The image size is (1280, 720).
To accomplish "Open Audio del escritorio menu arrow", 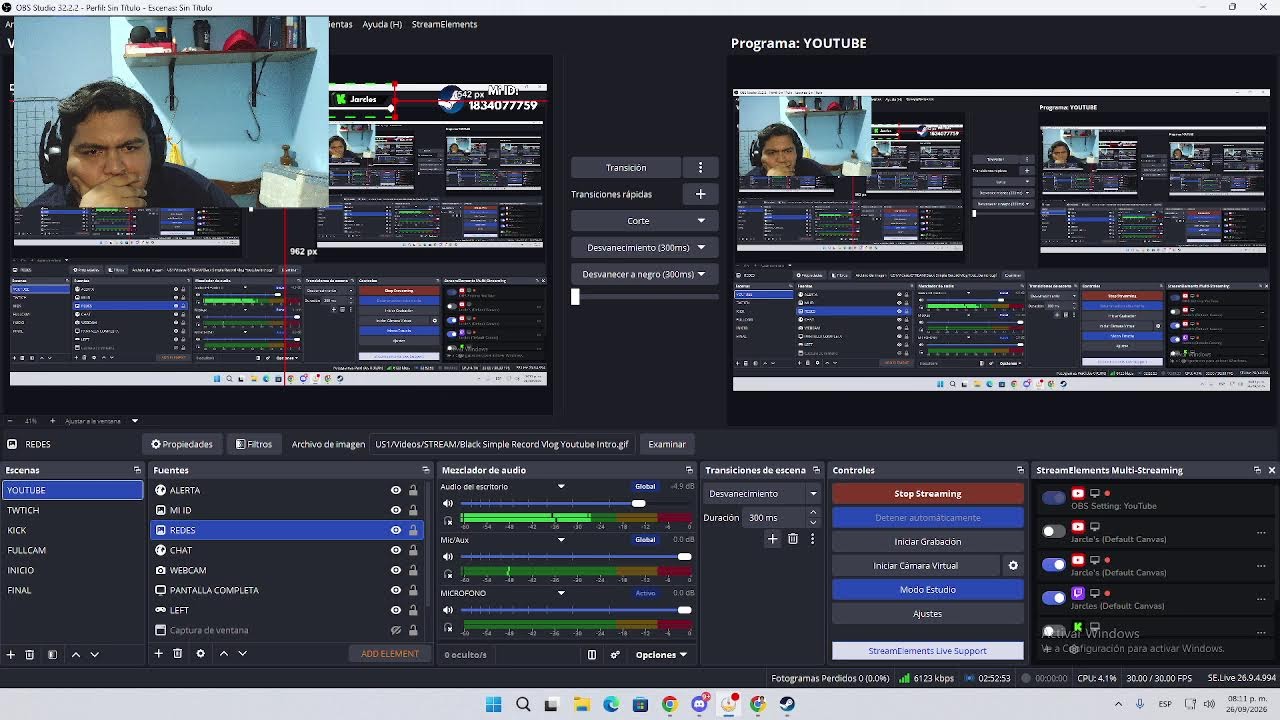I will click(x=561, y=487).
